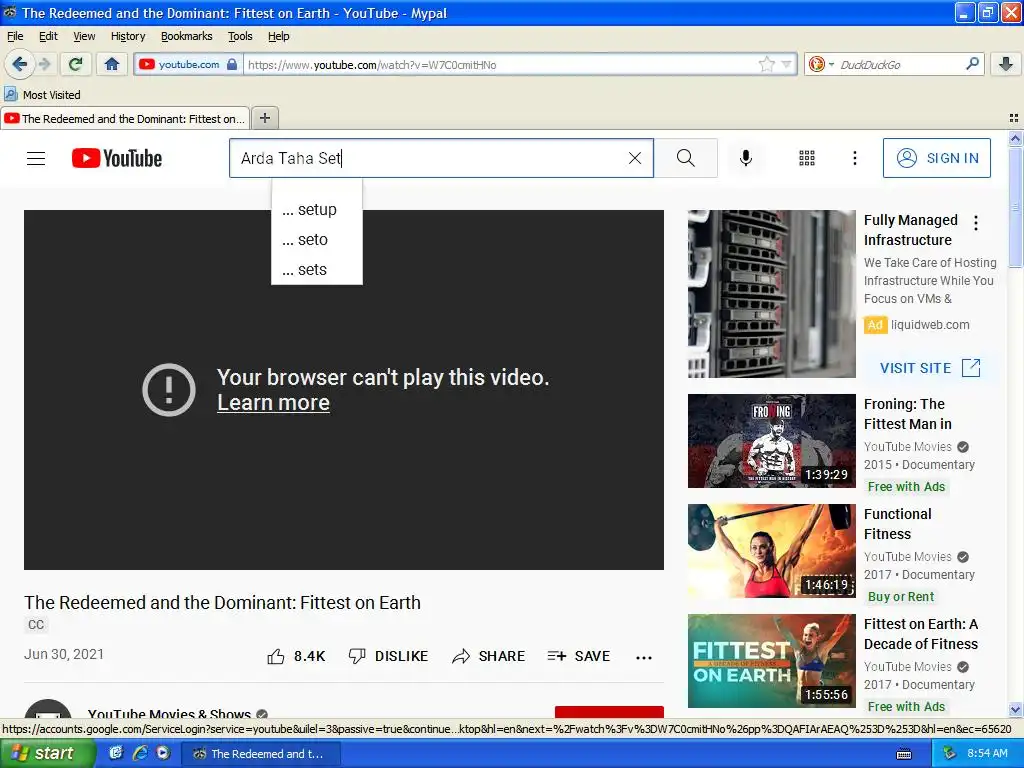The image size is (1024, 768).
Task: Click the page scrollbar down arrow
Action: [x=1015, y=709]
